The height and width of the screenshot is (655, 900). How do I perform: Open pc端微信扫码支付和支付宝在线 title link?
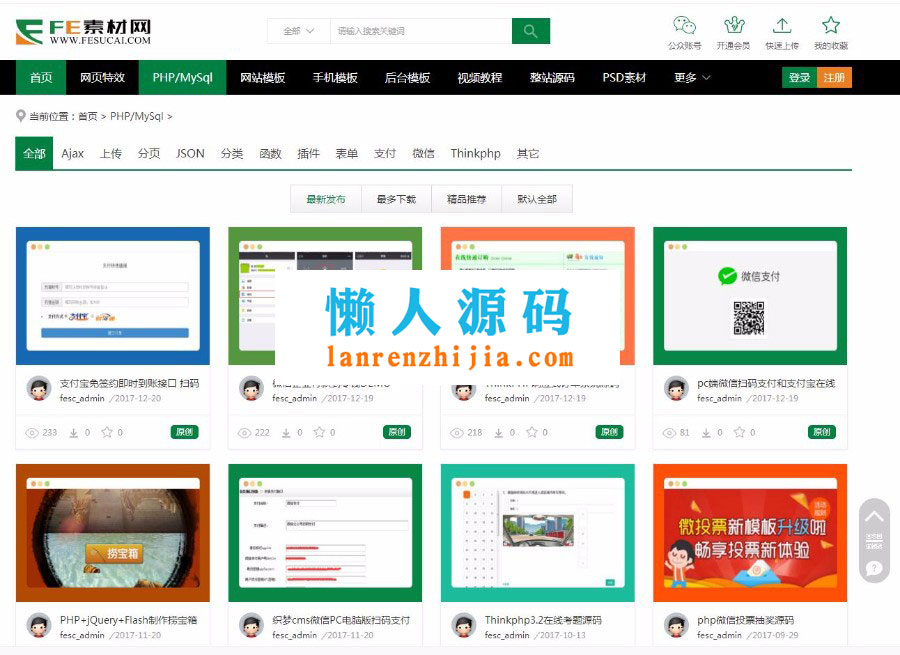pyautogui.click(x=766, y=383)
